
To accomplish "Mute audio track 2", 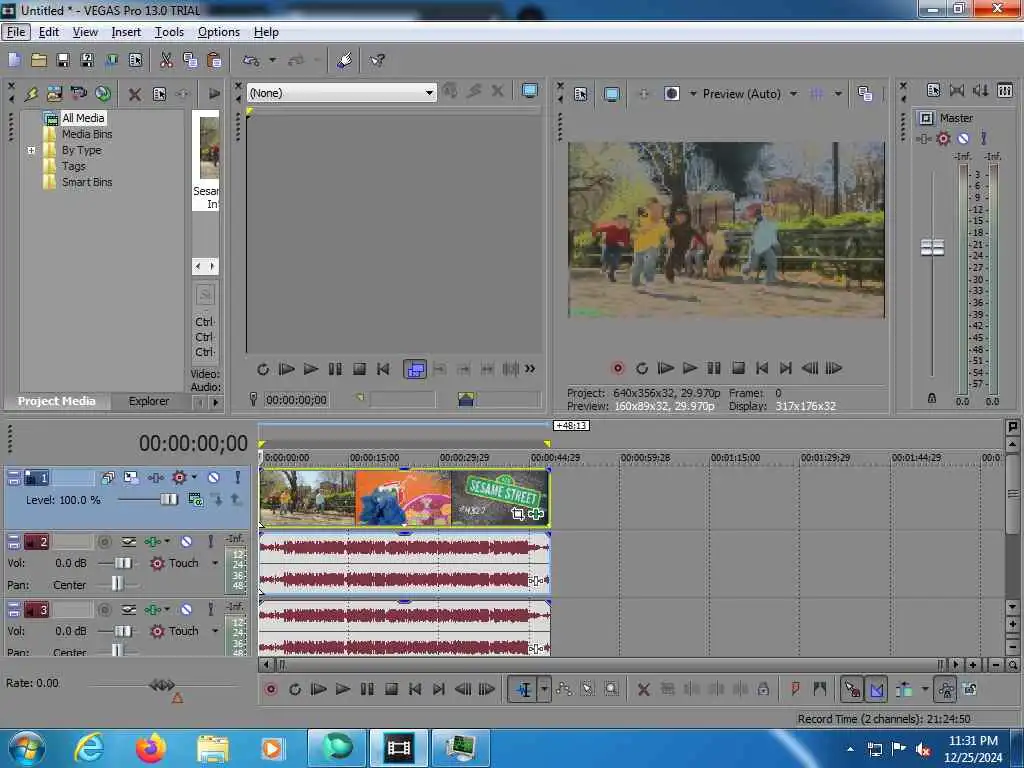I will (186, 541).
